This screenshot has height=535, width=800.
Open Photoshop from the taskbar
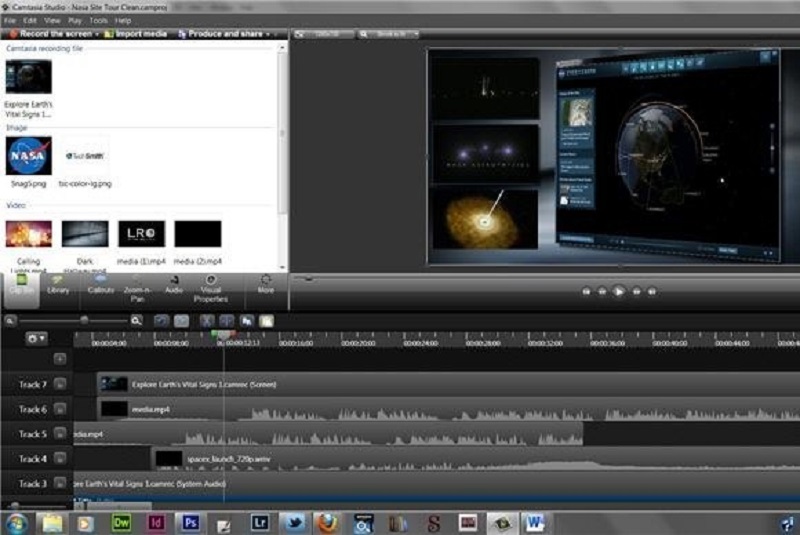(x=190, y=523)
